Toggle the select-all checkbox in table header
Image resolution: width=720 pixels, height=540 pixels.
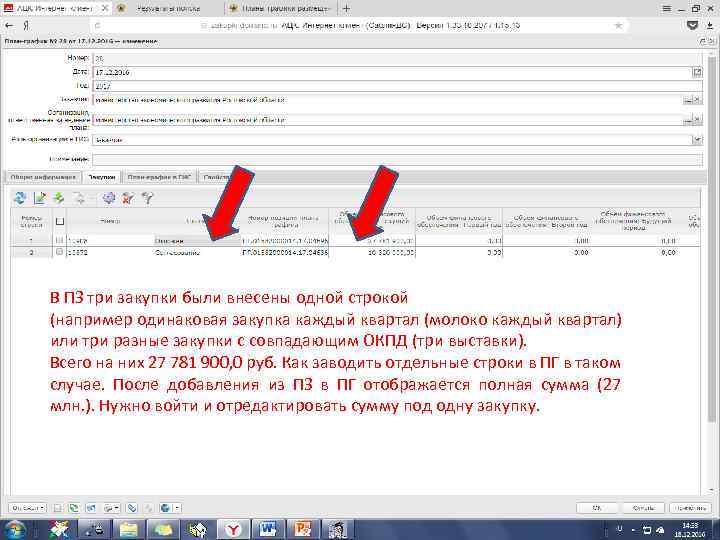click(59, 221)
